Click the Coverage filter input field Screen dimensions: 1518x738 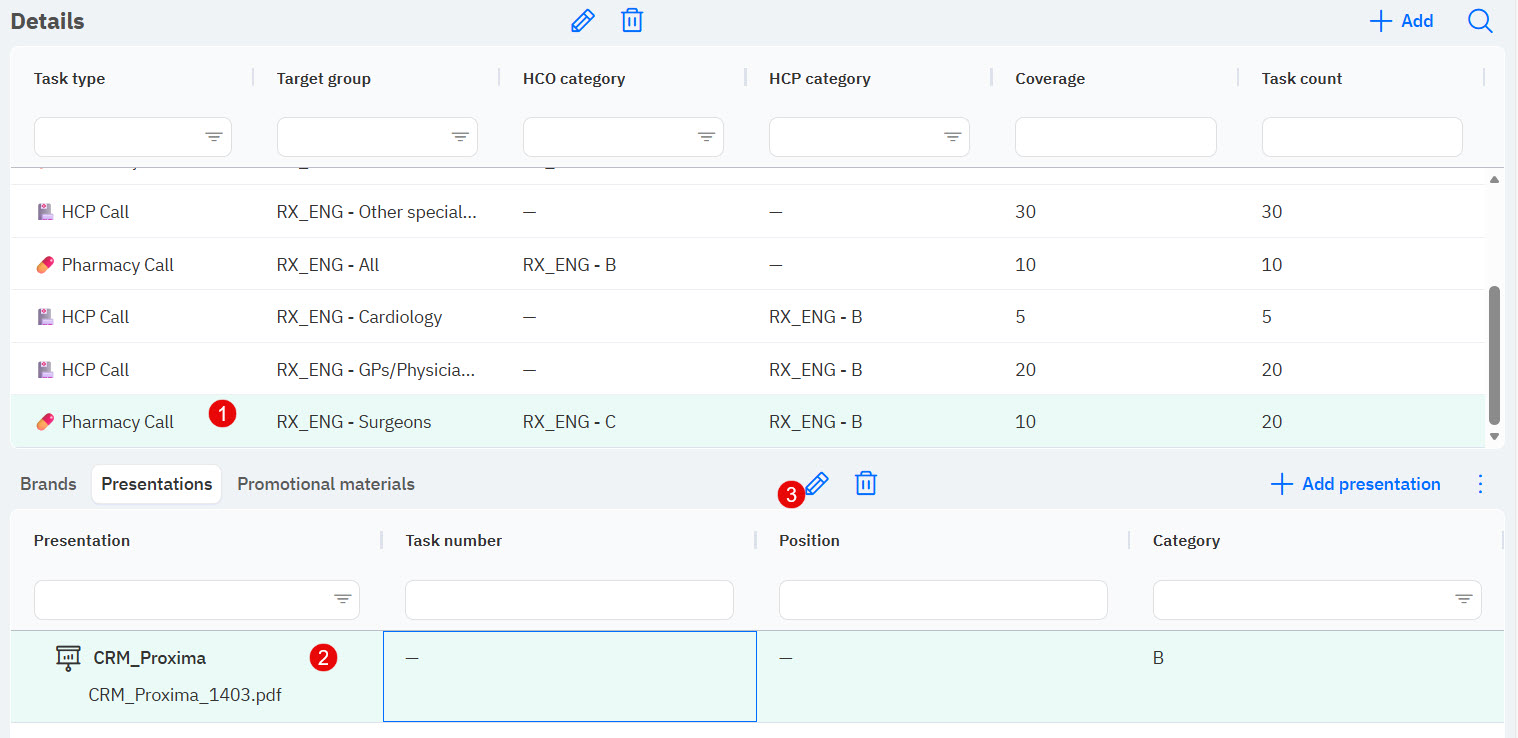1115,137
